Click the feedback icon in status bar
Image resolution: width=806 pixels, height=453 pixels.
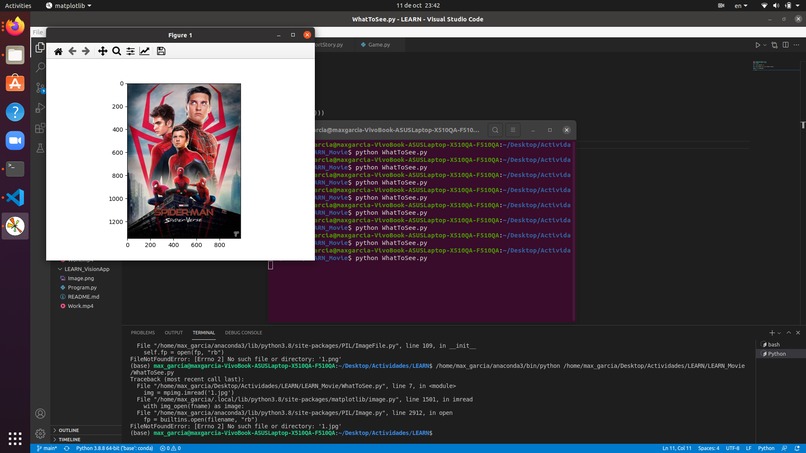(784, 448)
